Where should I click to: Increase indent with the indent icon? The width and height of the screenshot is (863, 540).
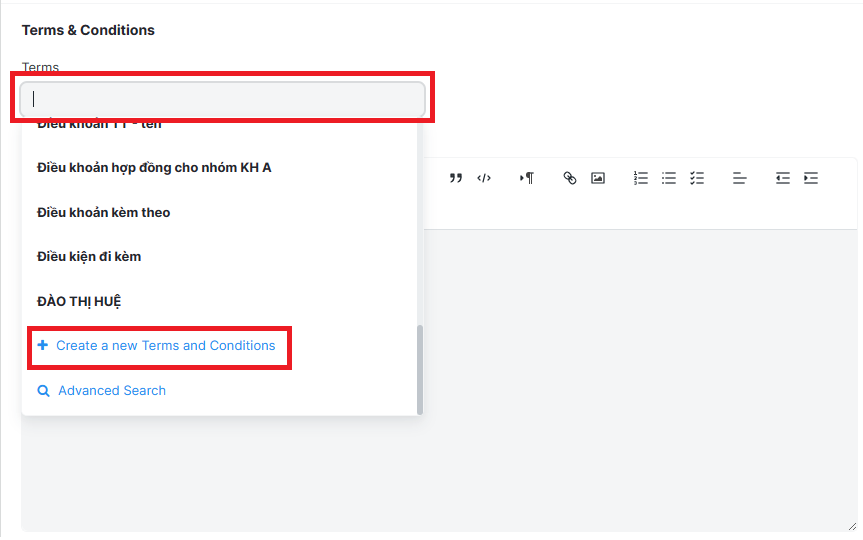pos(811,178)
